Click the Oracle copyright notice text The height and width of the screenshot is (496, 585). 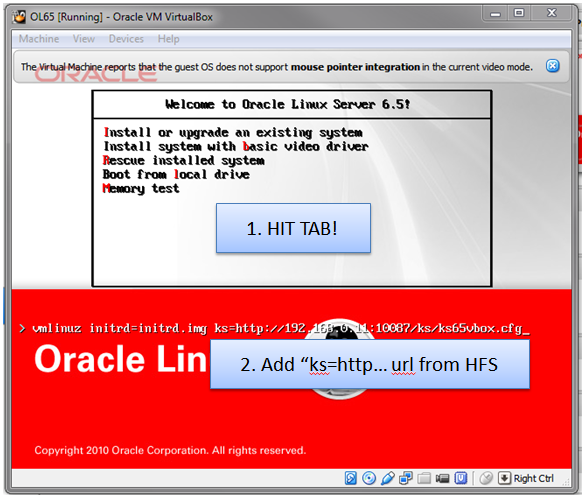coord(170,450)
